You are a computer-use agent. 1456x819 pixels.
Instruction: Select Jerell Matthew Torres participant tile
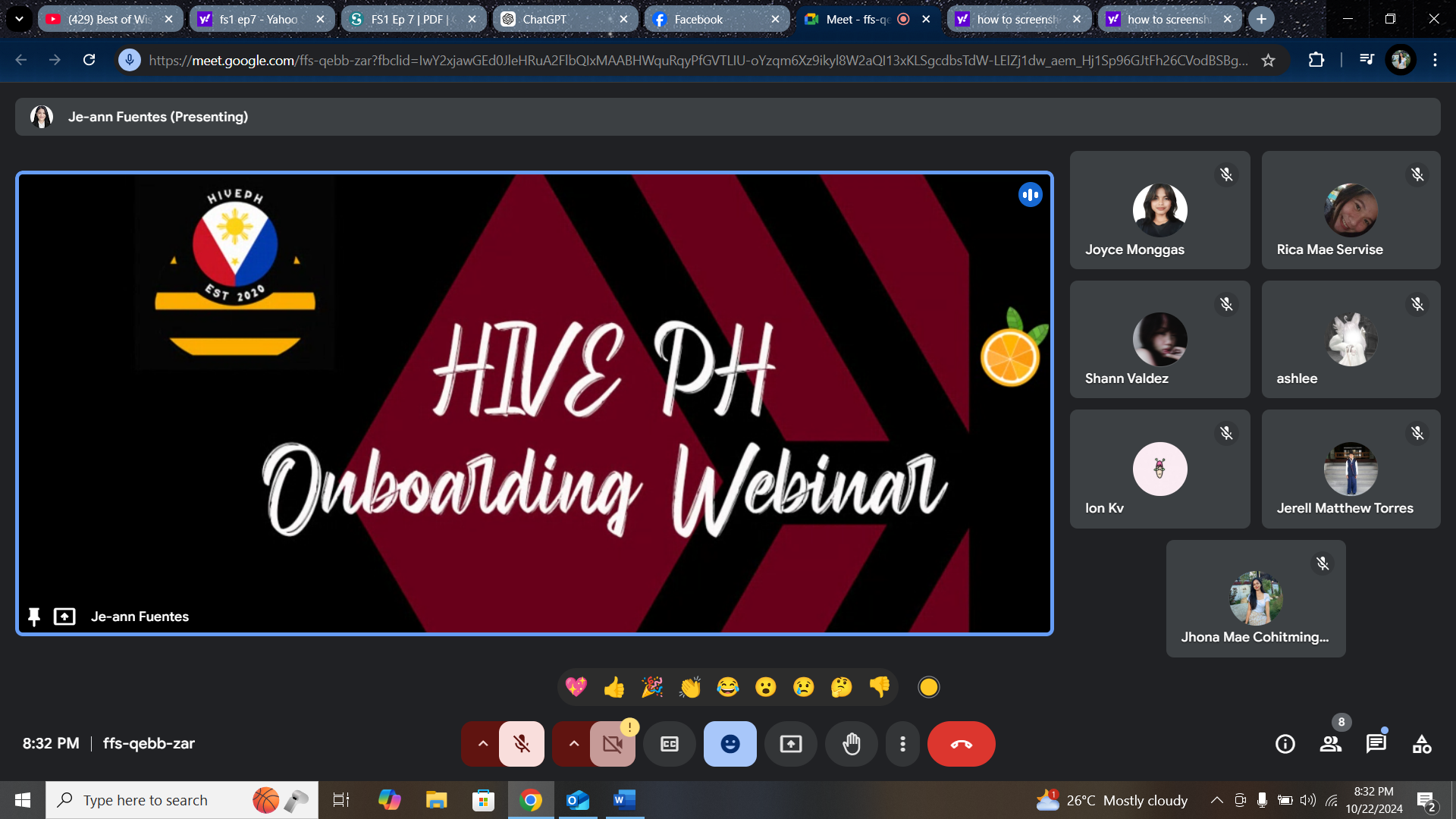pos(1351,469)
